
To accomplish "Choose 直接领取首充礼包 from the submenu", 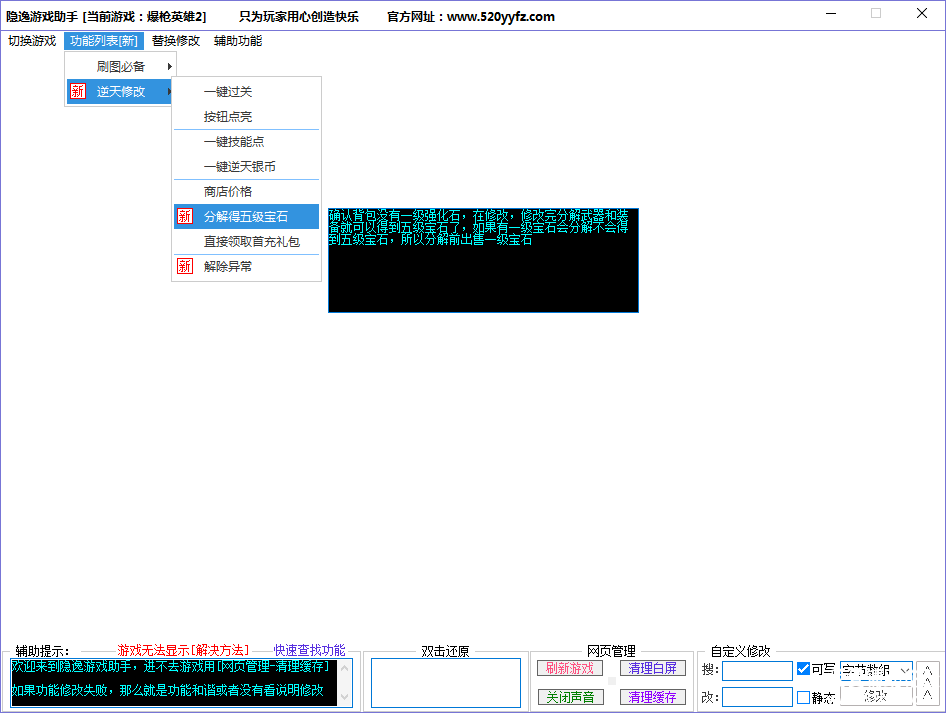I will (251, 241).
